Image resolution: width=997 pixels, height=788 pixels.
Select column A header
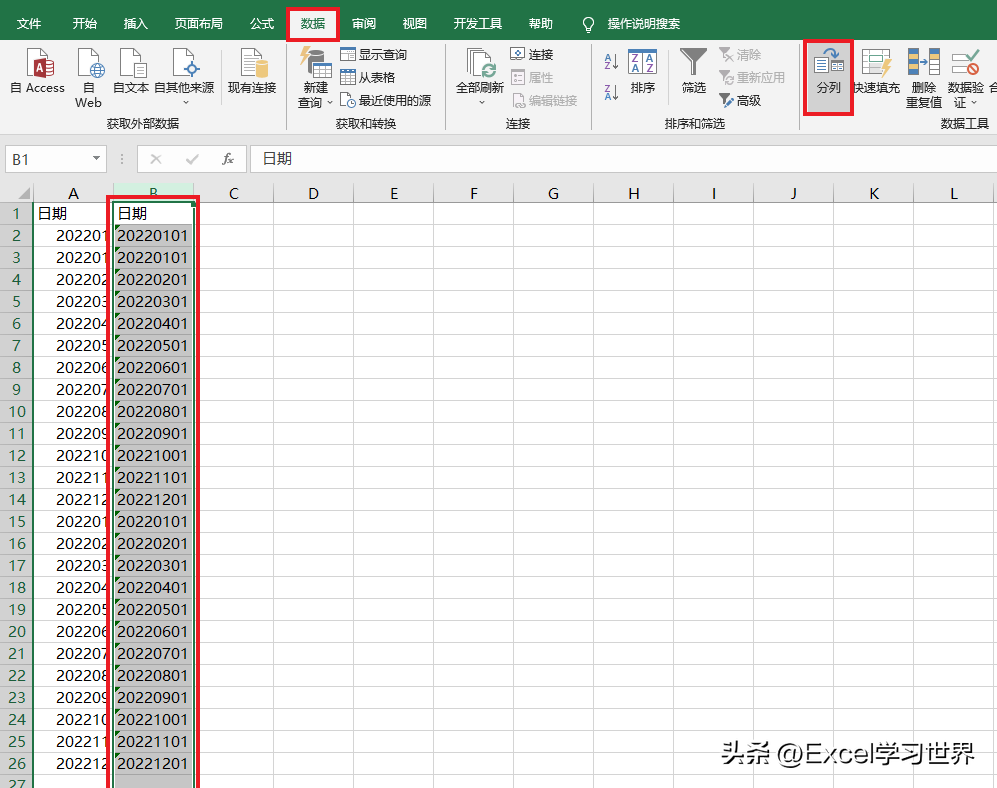[x=73, y=193]
